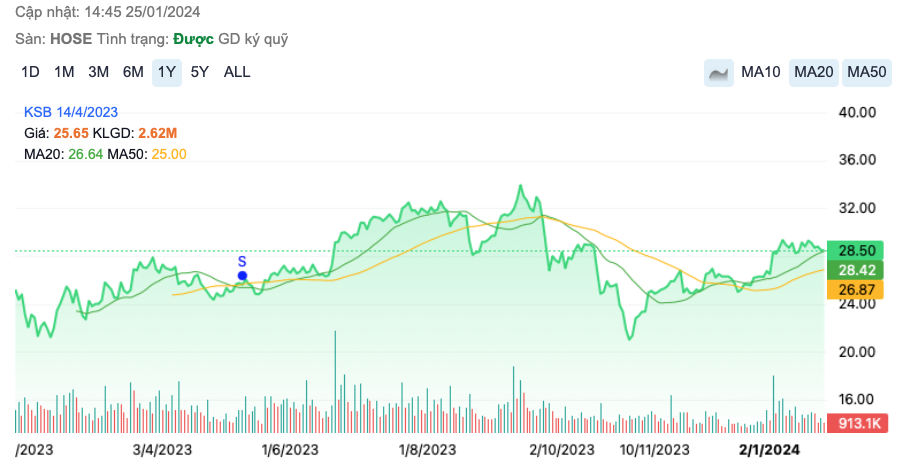Screen dimensions: 898x464
Task: Click the yellow 26.87 MA50 value tag
Action: 859,289
